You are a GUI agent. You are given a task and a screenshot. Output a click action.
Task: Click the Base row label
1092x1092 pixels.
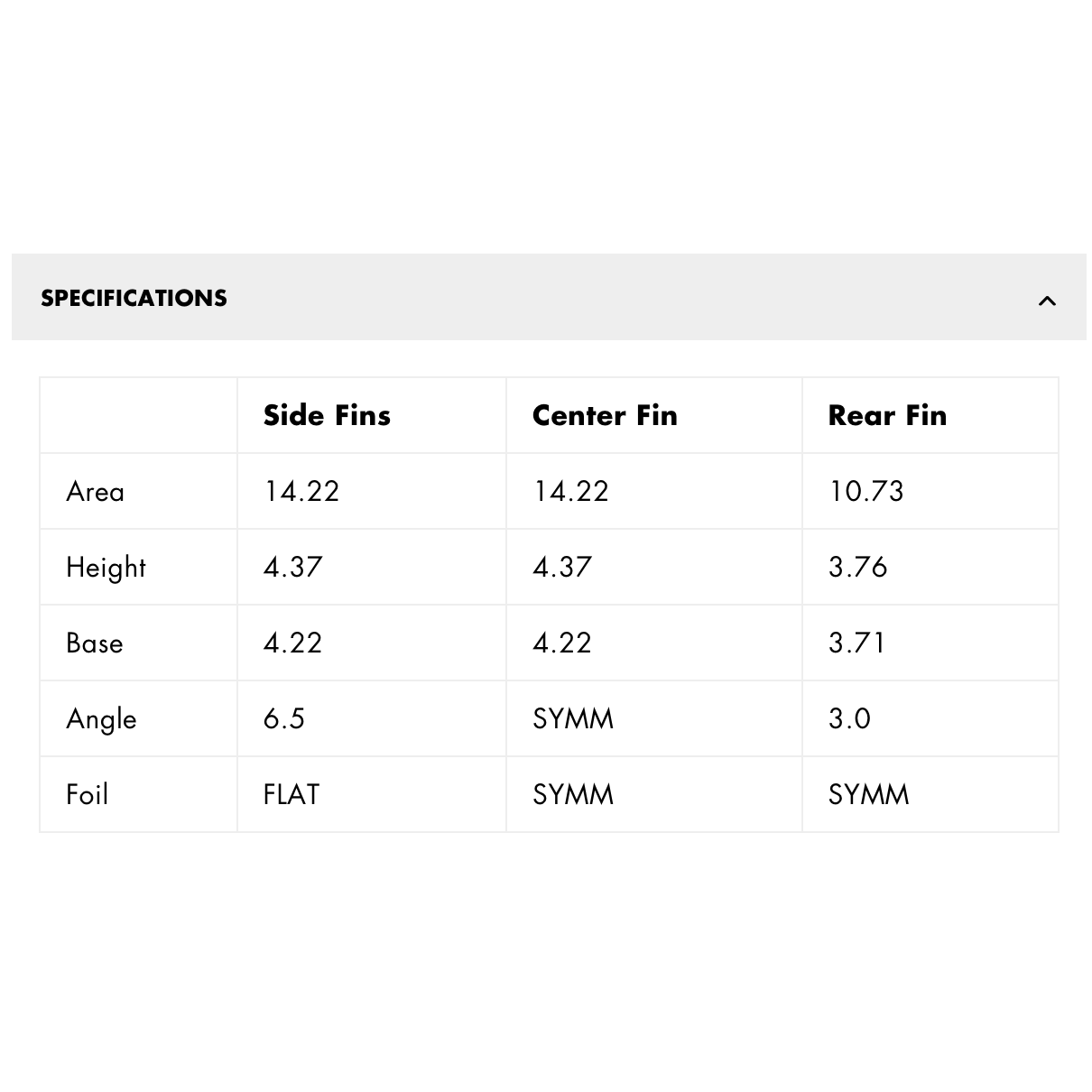click(x=94, y=643)
